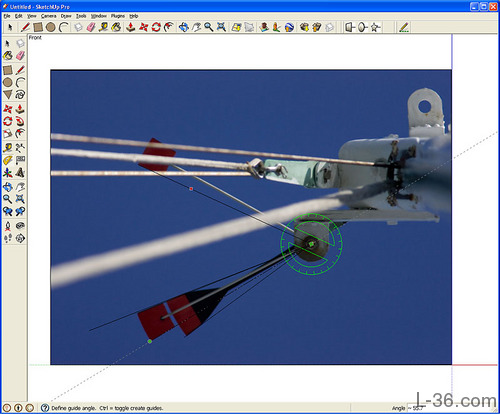Click the Circle tool in the left toolbar
Image resolution: width=500 pixels, height=414 pixels.
pos(8,82)
